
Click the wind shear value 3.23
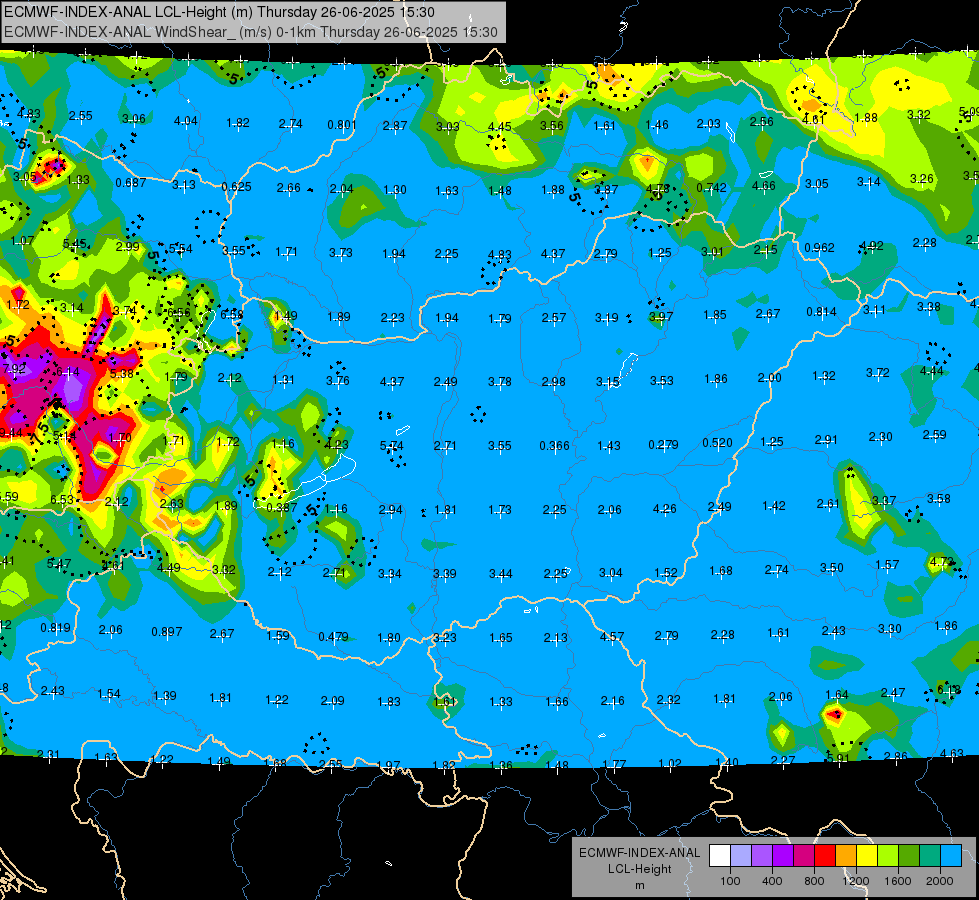click(445, 638)
